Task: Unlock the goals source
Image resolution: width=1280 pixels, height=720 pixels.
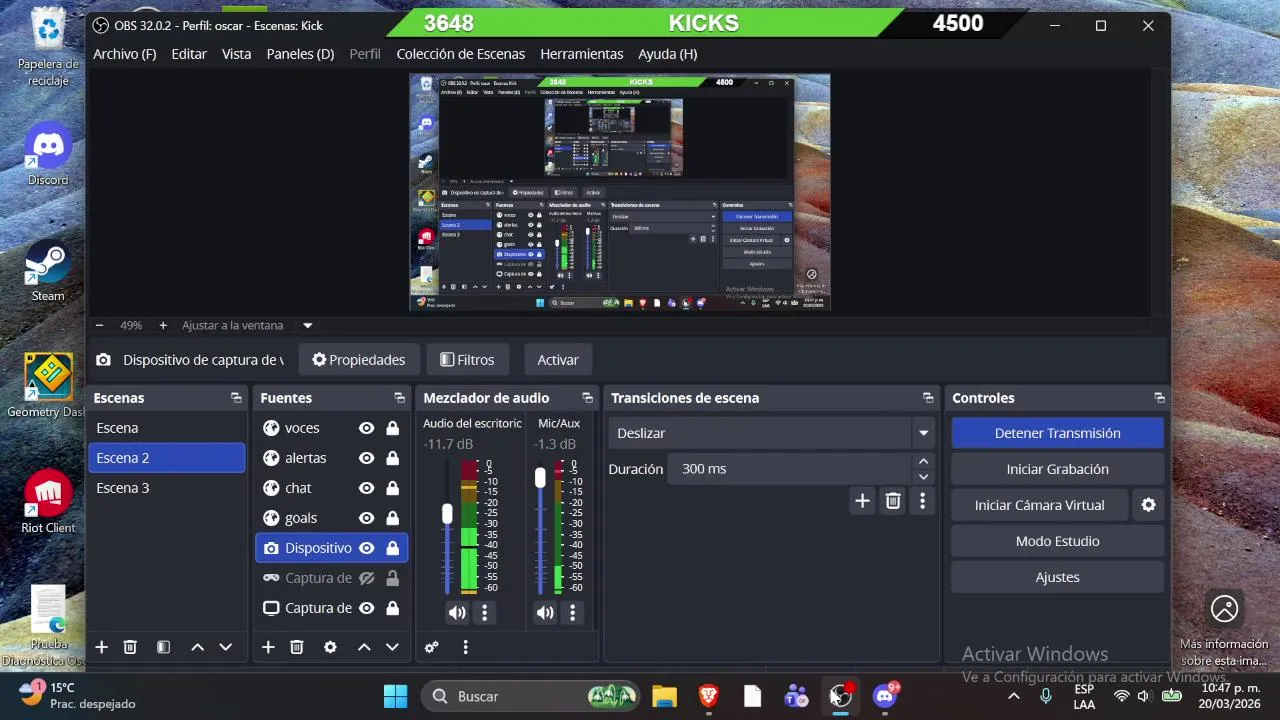Action: pos(392,518)
